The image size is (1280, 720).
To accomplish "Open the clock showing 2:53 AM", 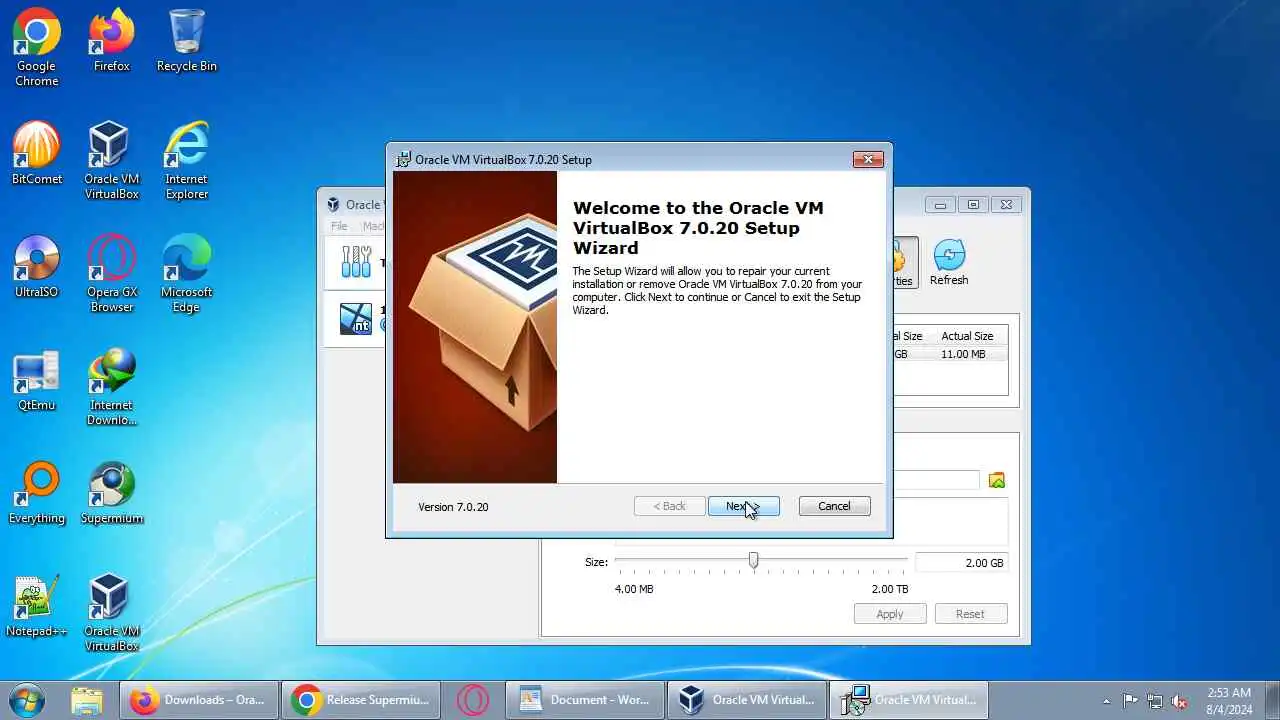I will pyautogui.click(x=1228, y=700).
